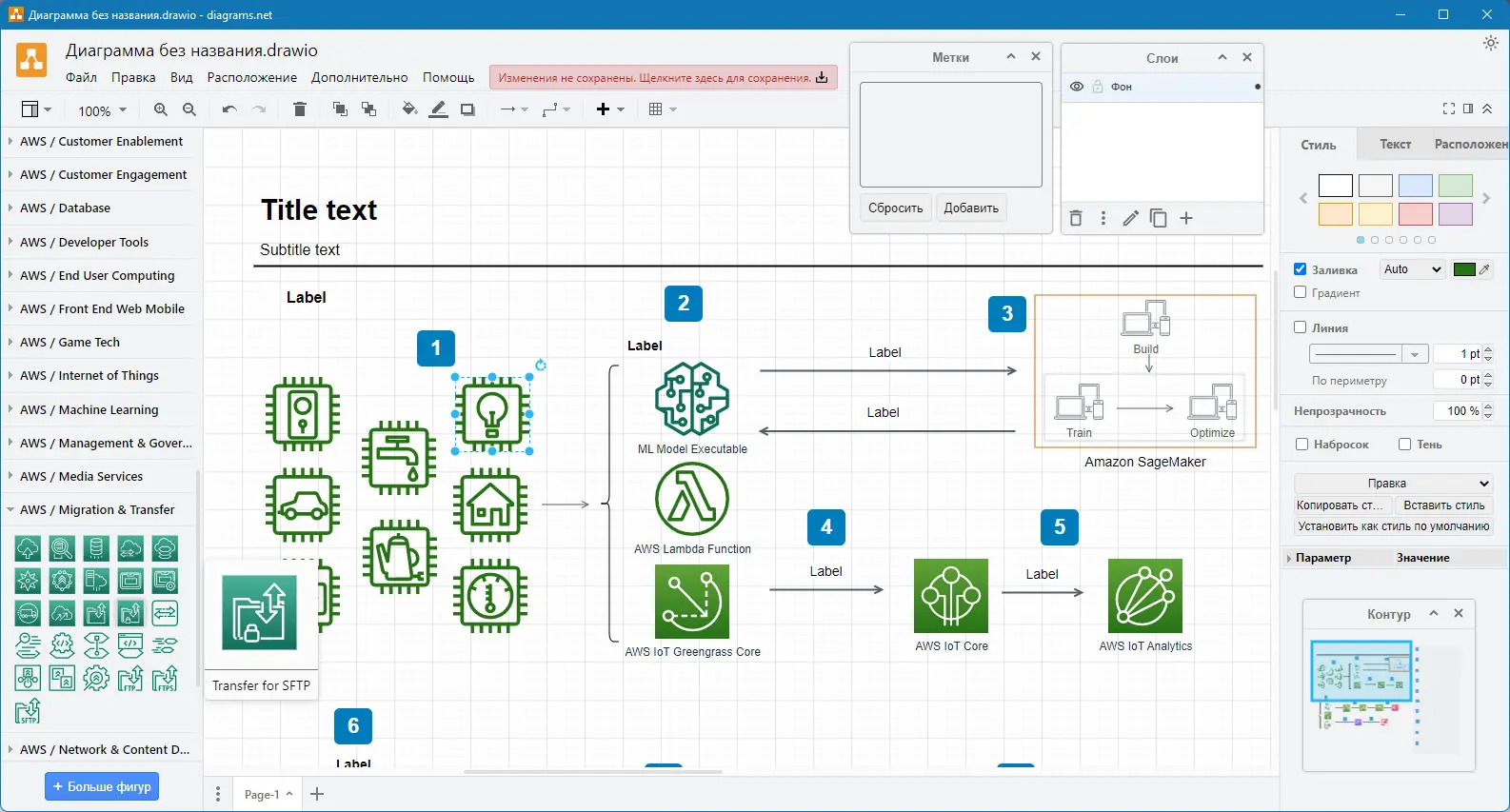The height and width of the screenshot is (812, 1510).
Task: Open the table insert dropdown
Action: point(663,109)
